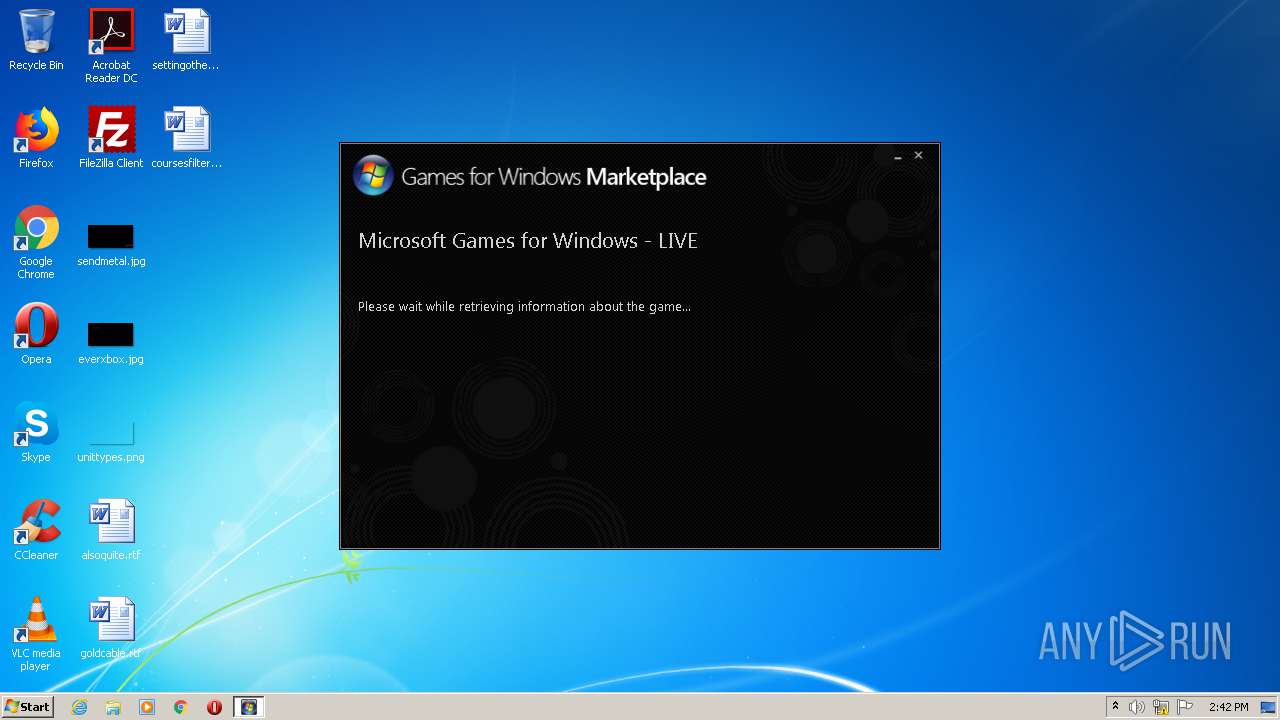The image size is (1280, 720).
Task: Open CCleaner desktop shortcut
Action: click(36, 530)
